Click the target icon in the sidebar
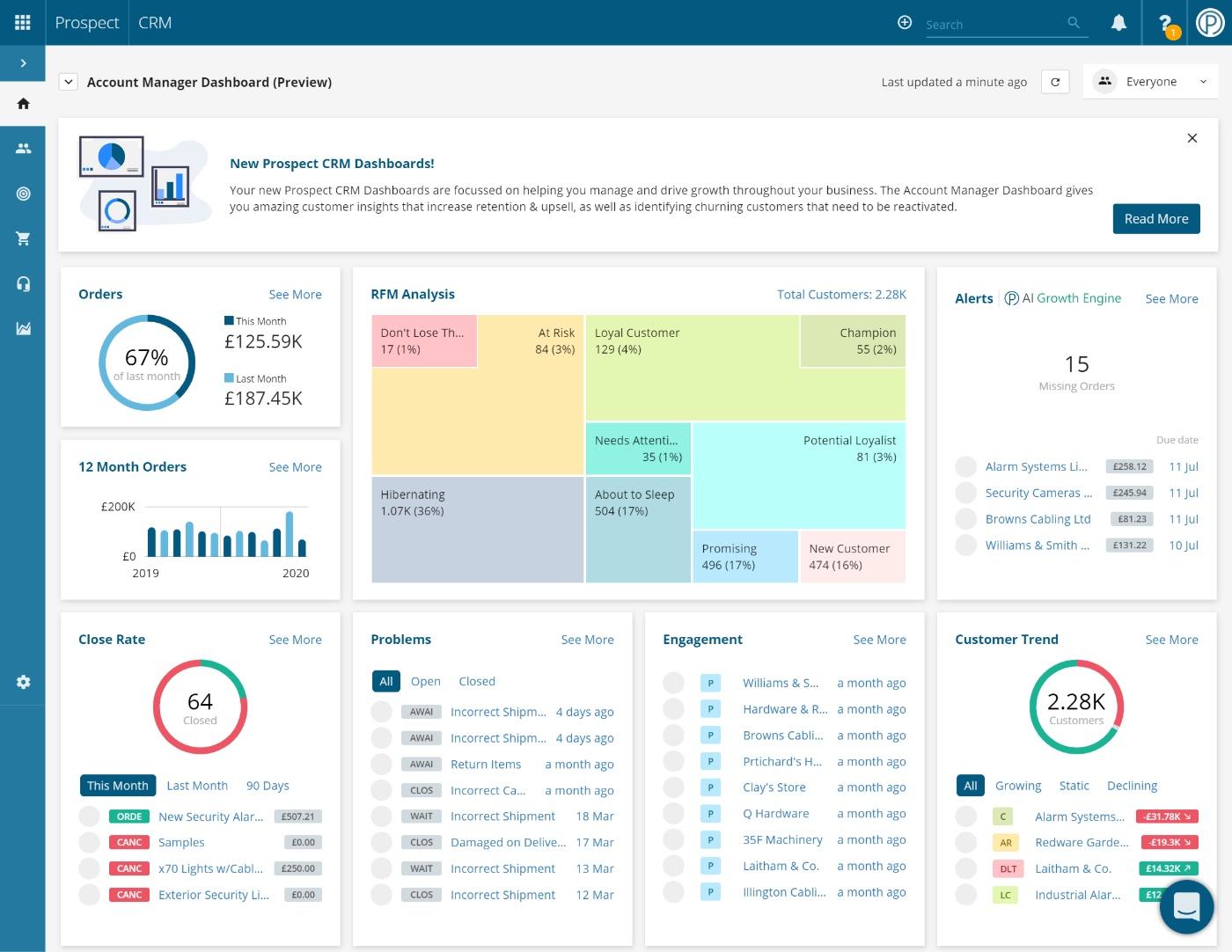1232x952 pixels. pyautogui.click(x=23, y=194)
